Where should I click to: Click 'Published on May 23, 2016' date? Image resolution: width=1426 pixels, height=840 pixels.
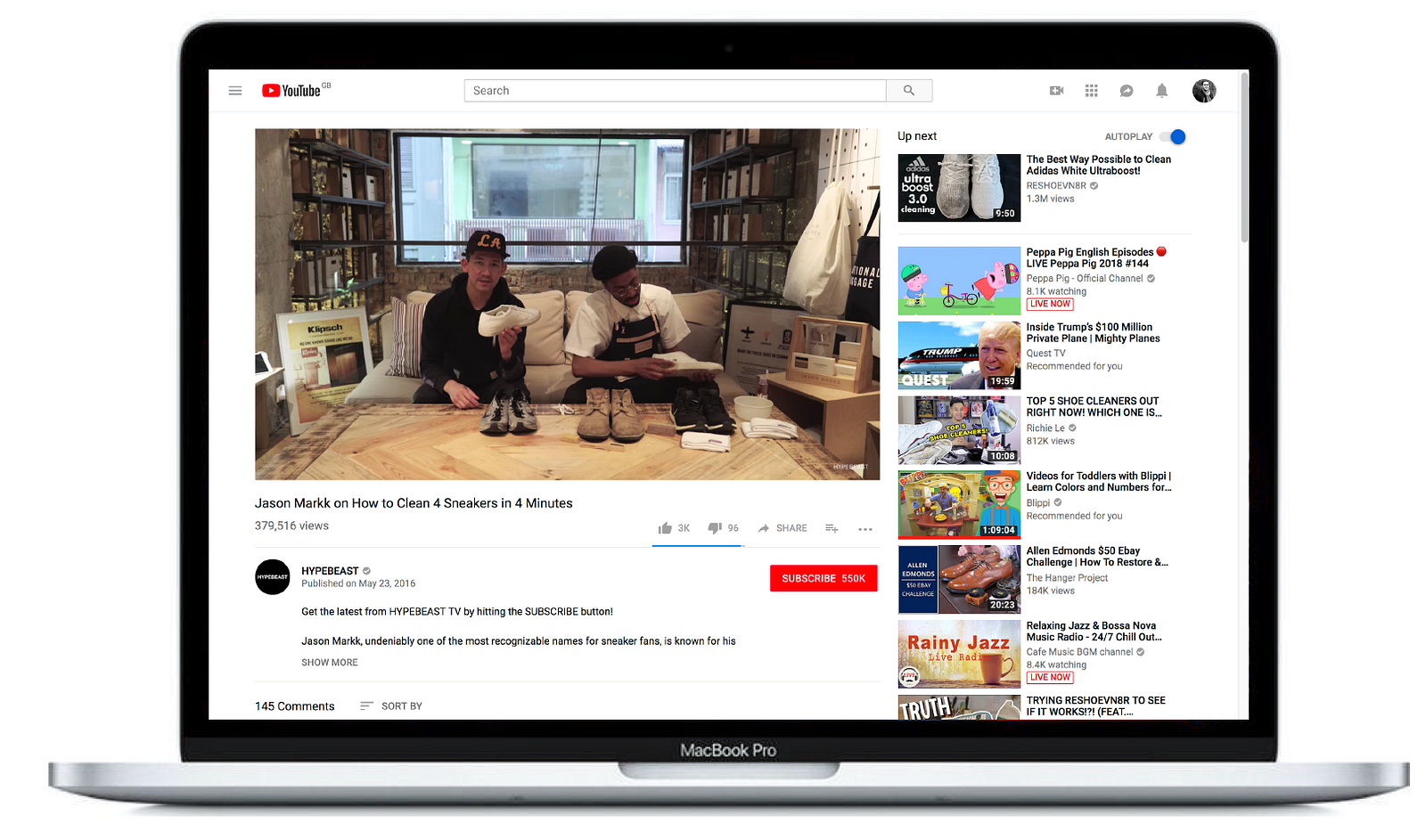(358, 584)
